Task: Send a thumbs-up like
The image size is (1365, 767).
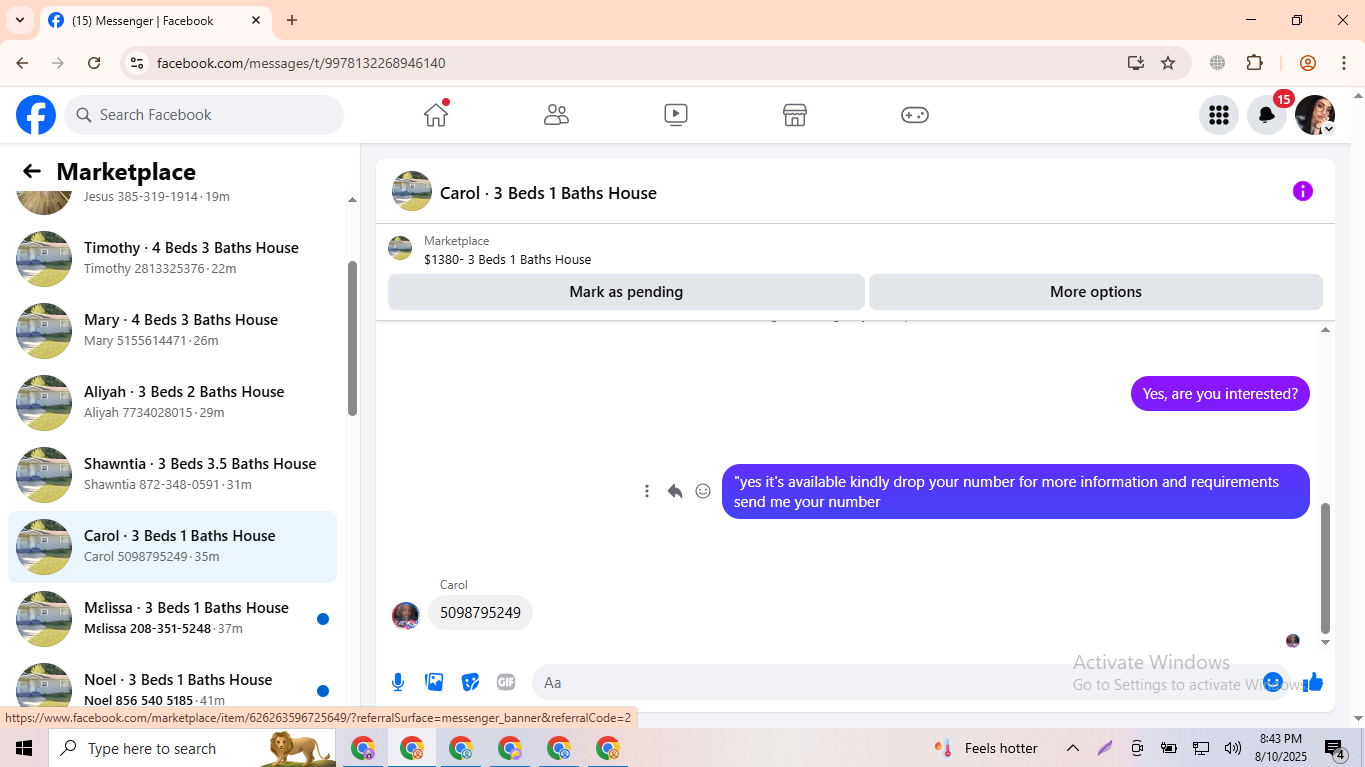Action: coord(1313,682)
